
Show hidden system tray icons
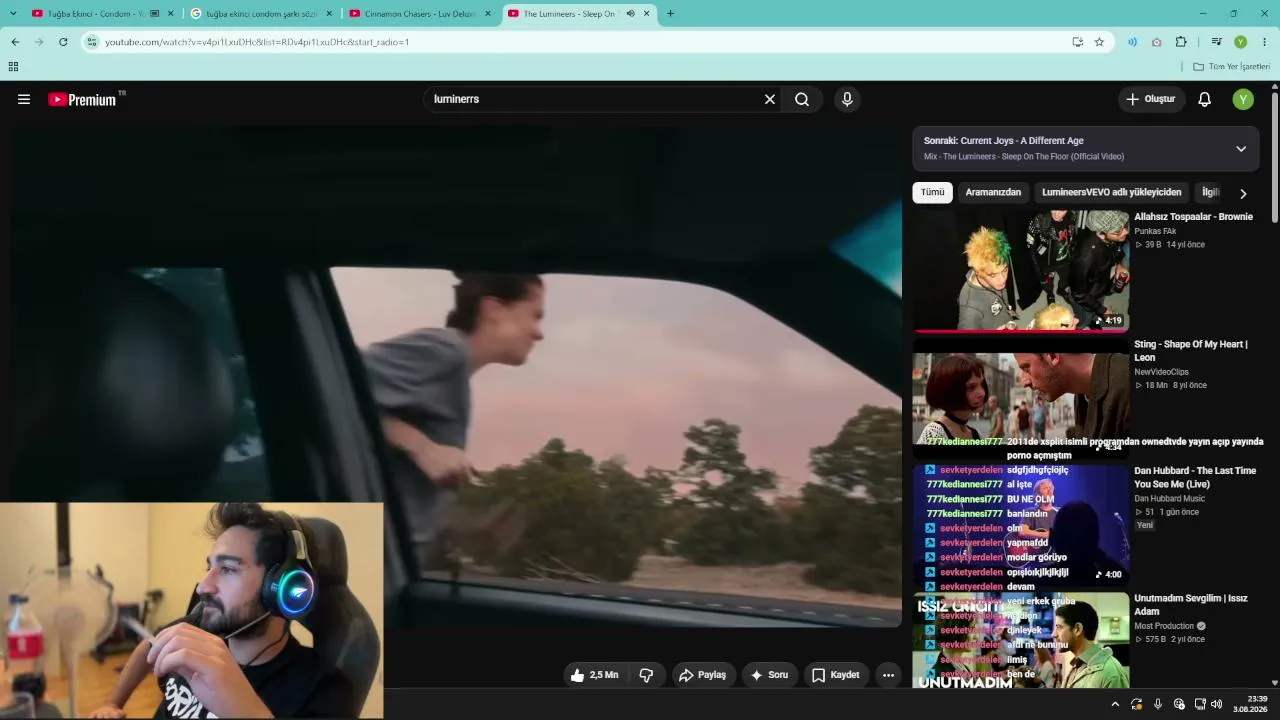tap(1115, 704)
